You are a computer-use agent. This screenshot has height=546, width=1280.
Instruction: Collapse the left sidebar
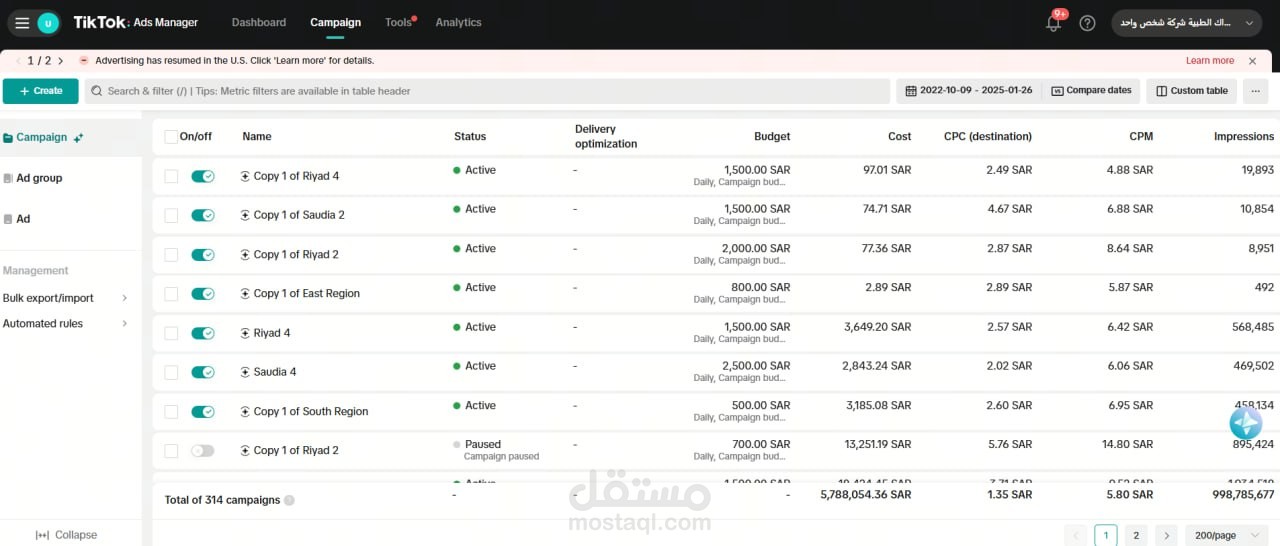pyautogui.click(x=66, y=535)
